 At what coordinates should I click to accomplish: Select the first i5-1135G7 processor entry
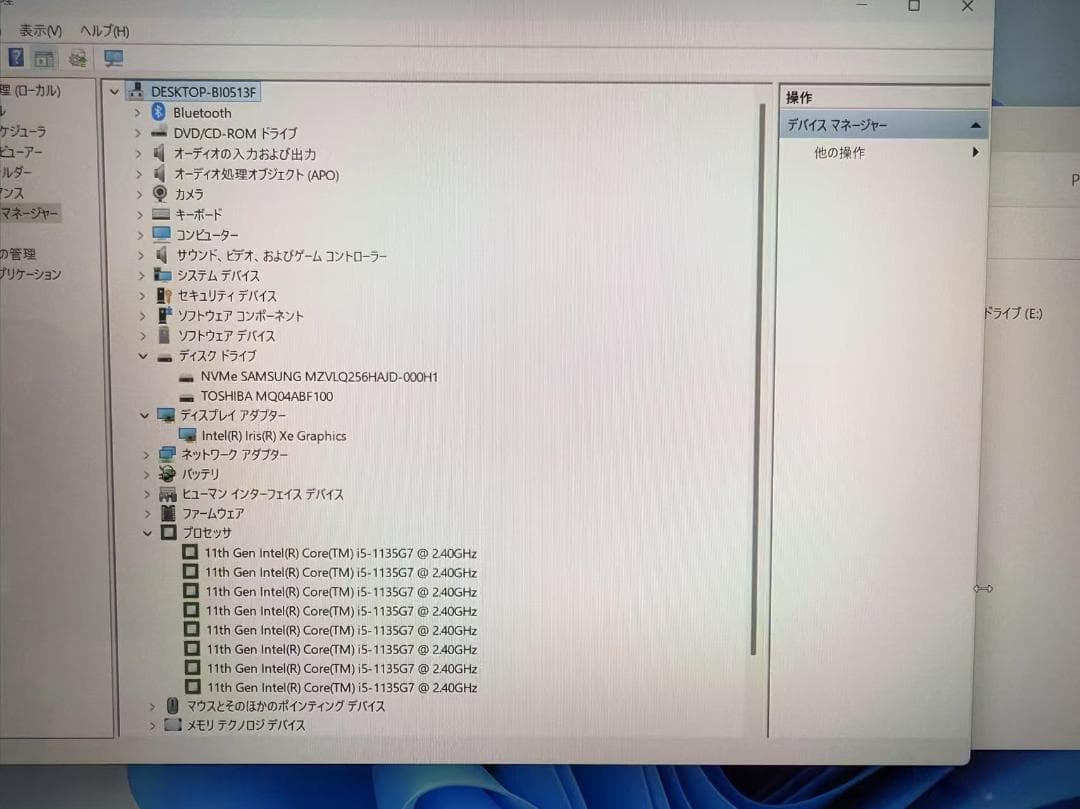click(340, 552)
